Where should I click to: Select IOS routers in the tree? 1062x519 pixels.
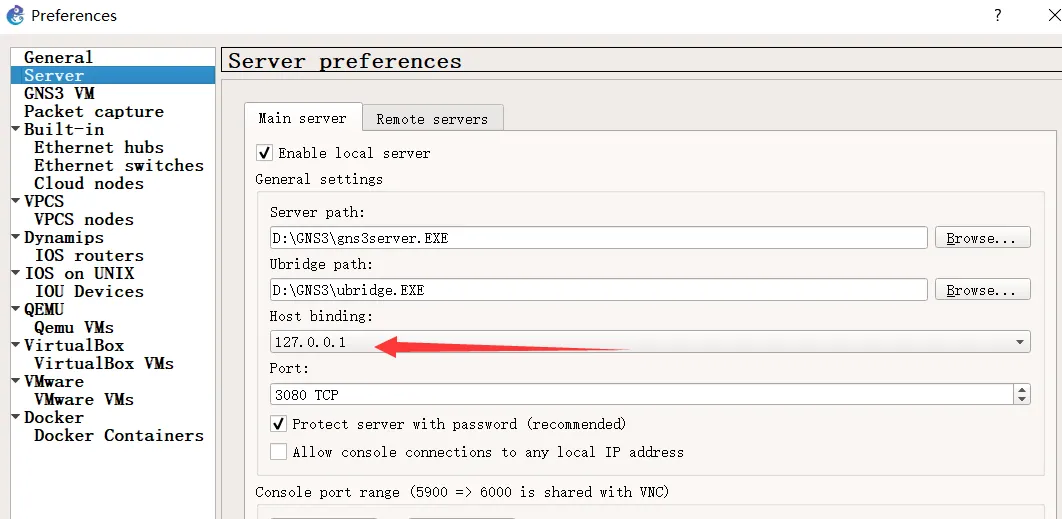pyautogui.click(x=89, y=255)
